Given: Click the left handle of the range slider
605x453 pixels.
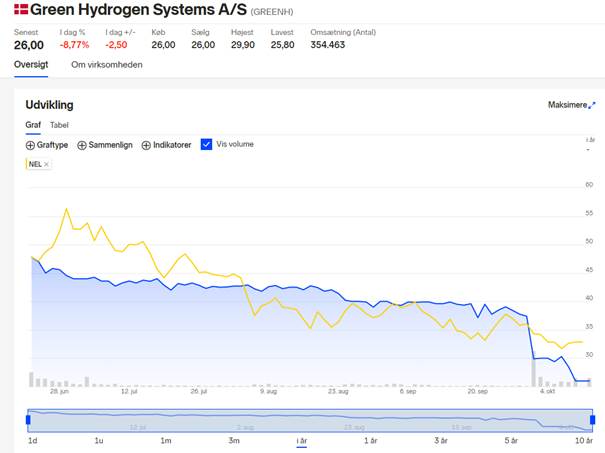Looking at the screenshot, I should [x=28, y=420].
